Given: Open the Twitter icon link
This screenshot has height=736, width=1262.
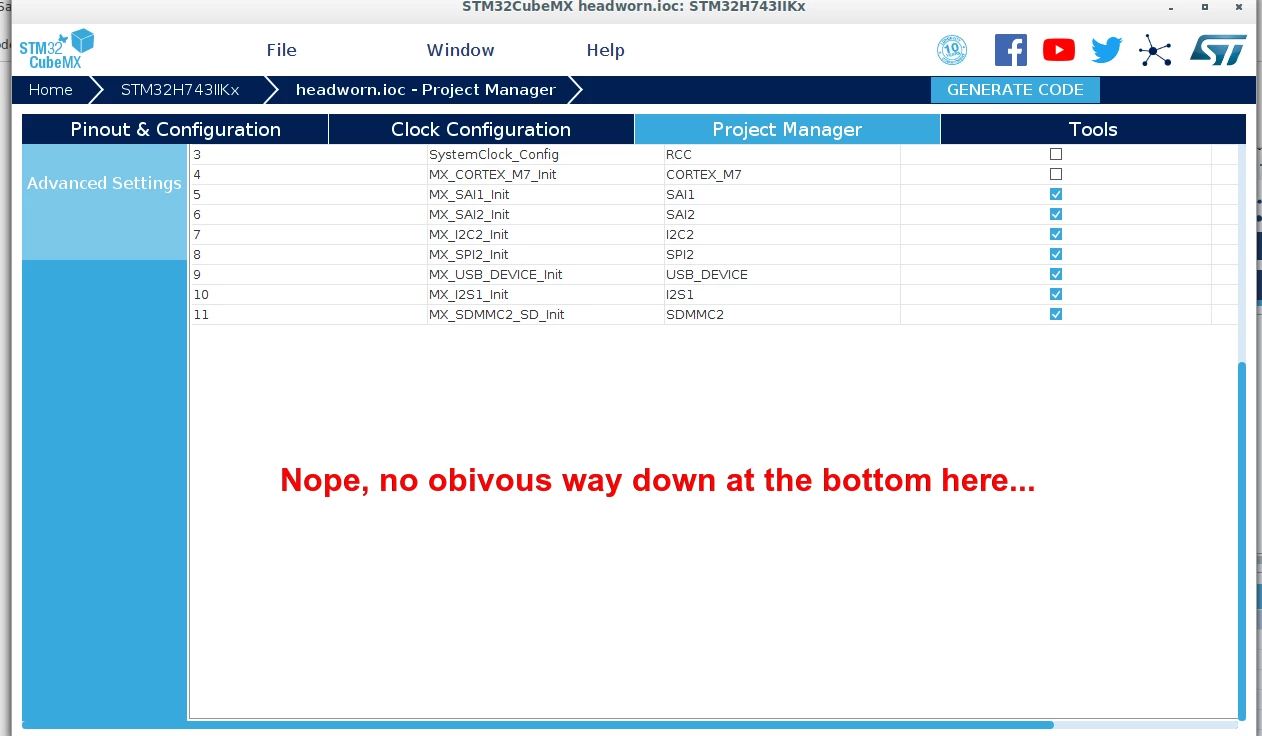Looking at the screenshot, I should pyautogui.click(x=1107, y=50).
